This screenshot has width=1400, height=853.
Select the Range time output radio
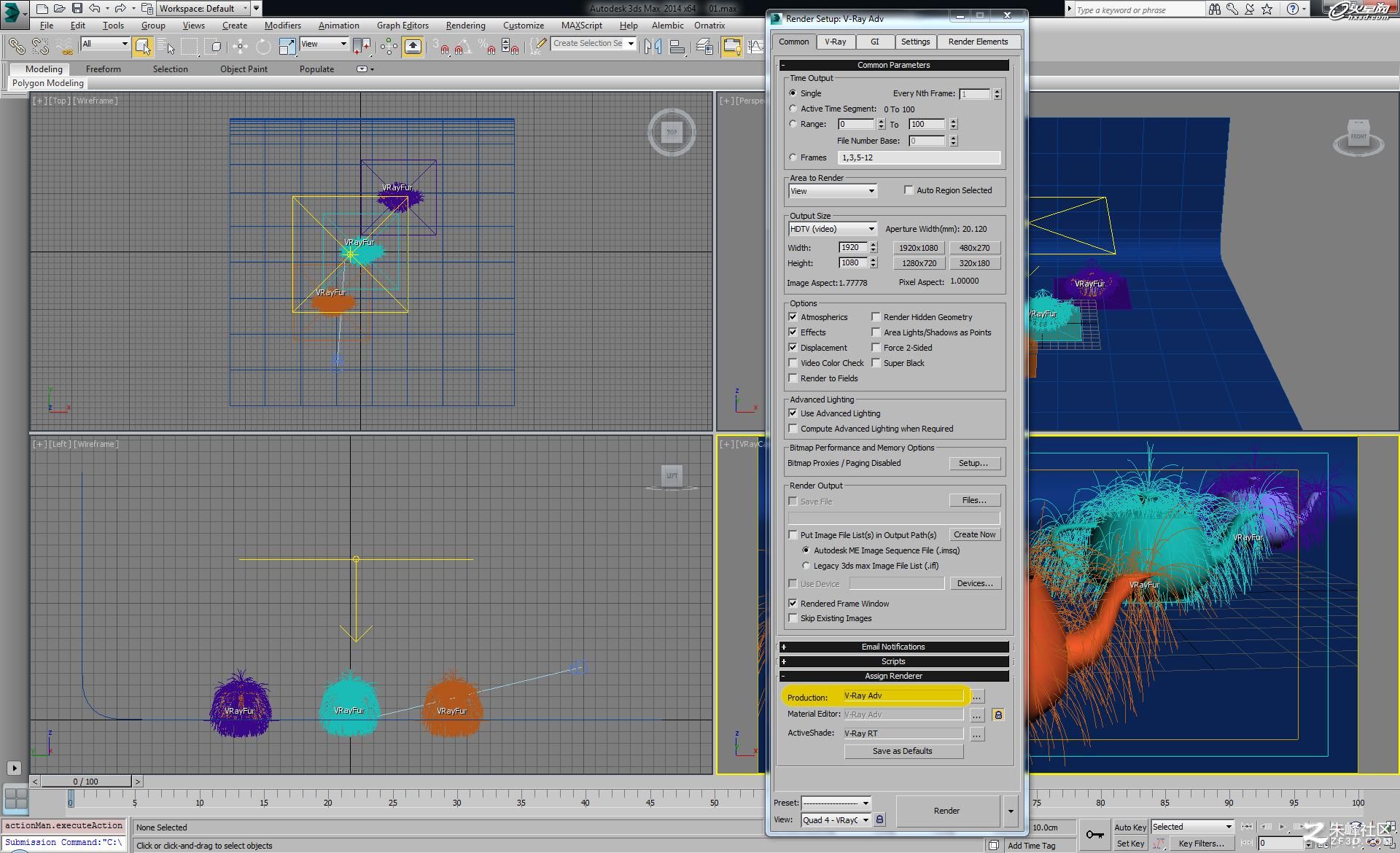(793, 124)
